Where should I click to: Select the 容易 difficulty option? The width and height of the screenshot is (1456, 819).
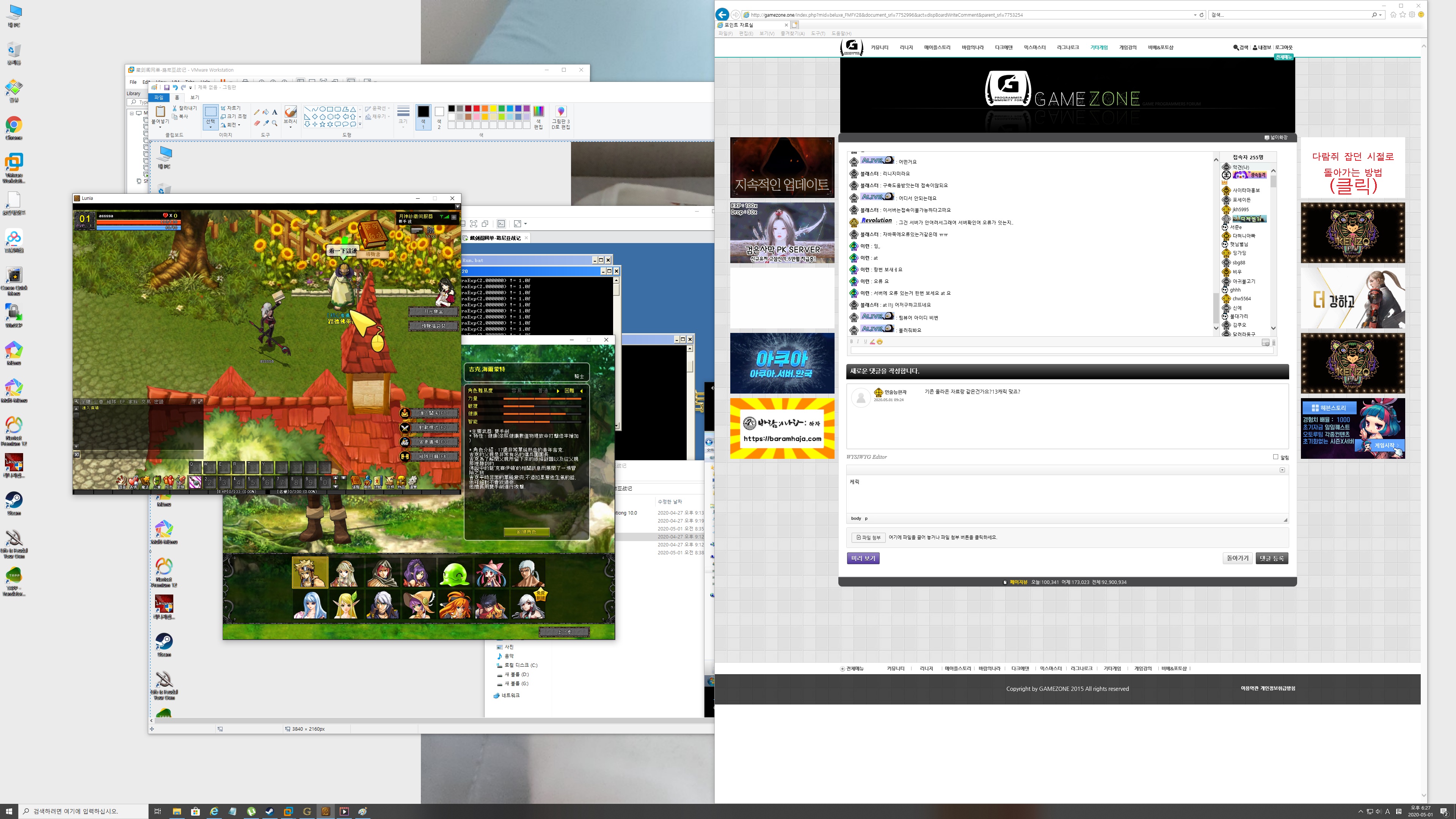point(516,391)
